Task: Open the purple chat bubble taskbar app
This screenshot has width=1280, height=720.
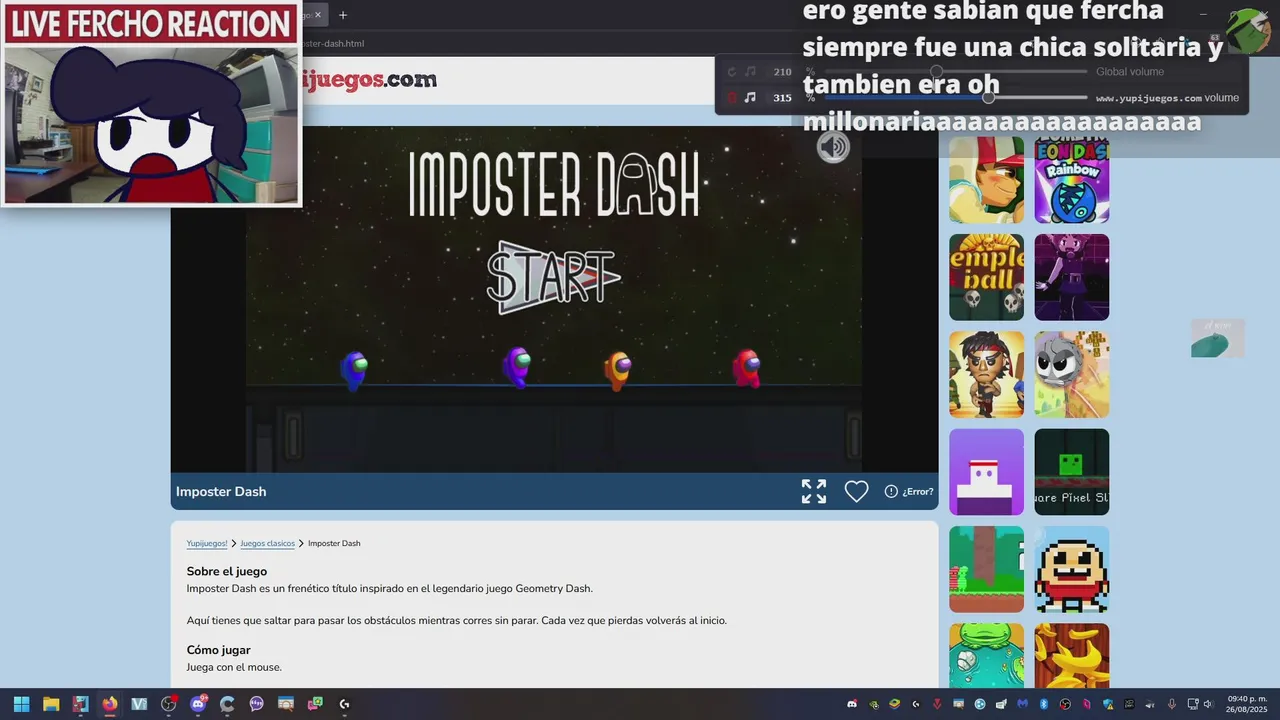Action: pyautogui.click(x=257, y=704)
